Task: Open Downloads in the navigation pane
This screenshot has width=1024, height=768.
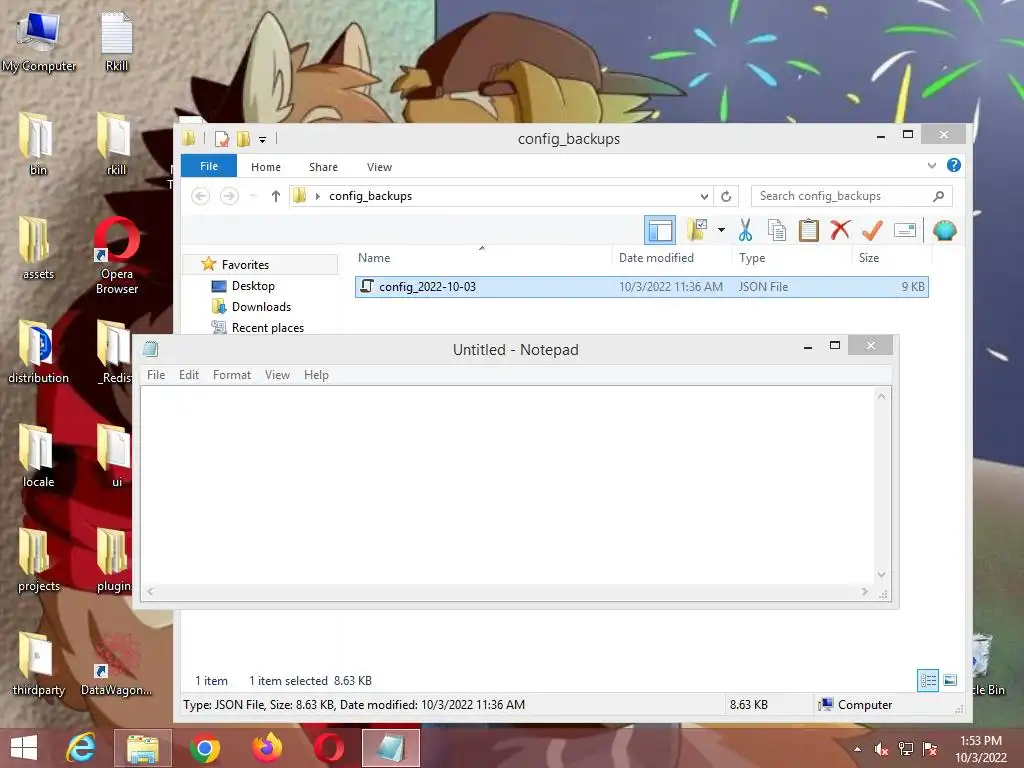Action: pyautogui.click(x=261, y=306)
